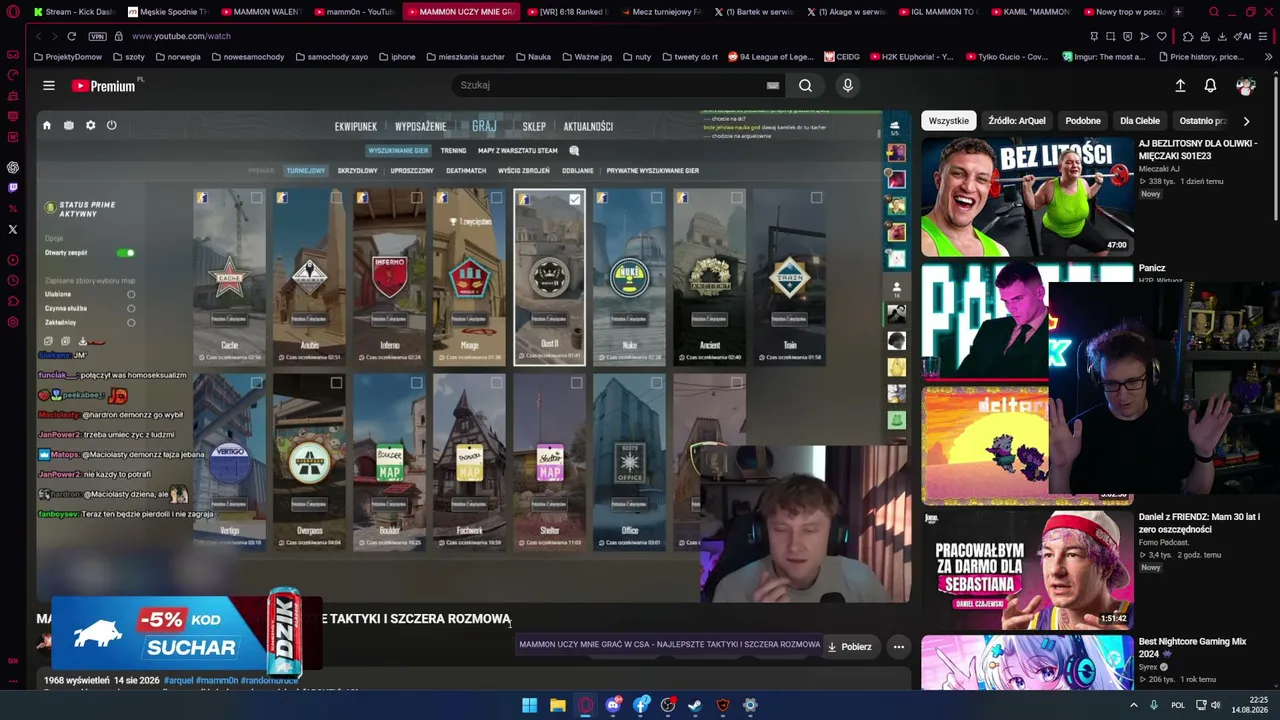
Task: Select the Zakładnicy radio button
Action: pyautogui.click(x=131, y=323)
